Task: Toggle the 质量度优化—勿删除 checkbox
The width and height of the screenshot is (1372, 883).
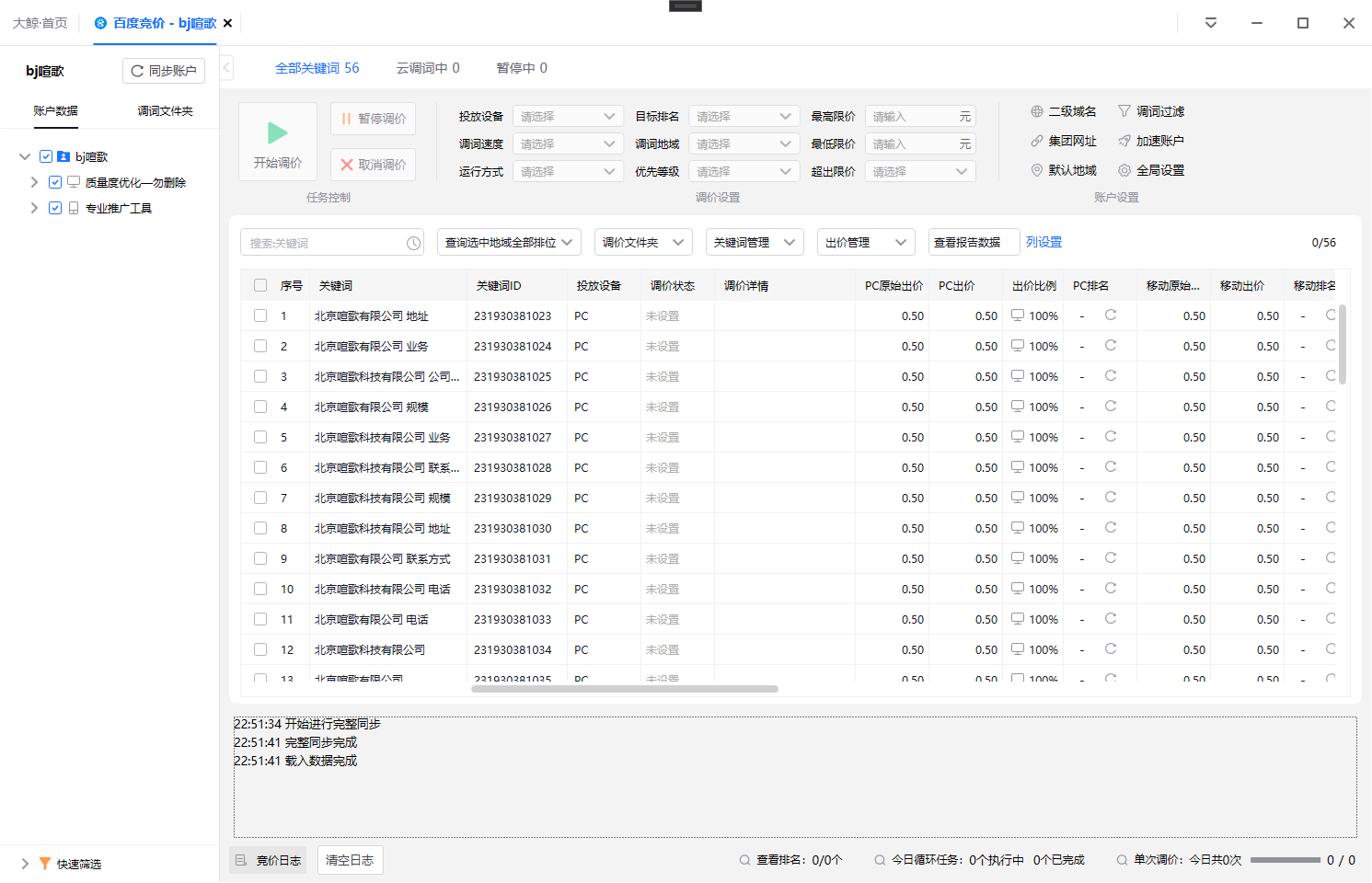Action: tap(55, 182)
